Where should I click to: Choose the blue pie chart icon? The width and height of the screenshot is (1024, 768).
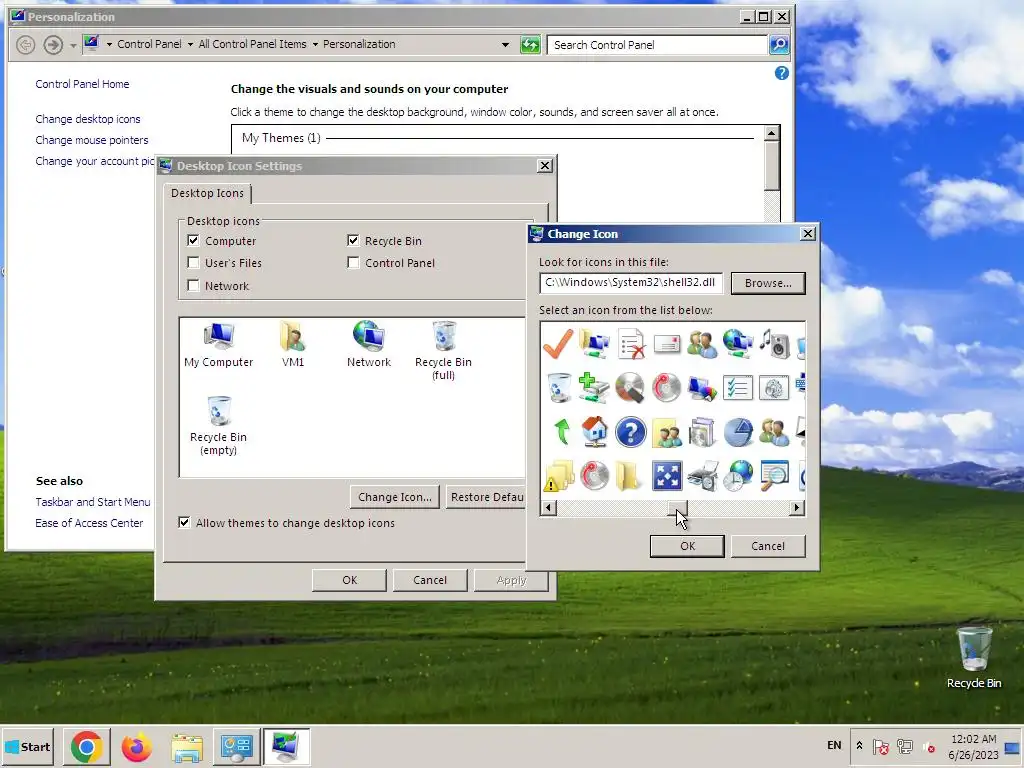point(738,432)
